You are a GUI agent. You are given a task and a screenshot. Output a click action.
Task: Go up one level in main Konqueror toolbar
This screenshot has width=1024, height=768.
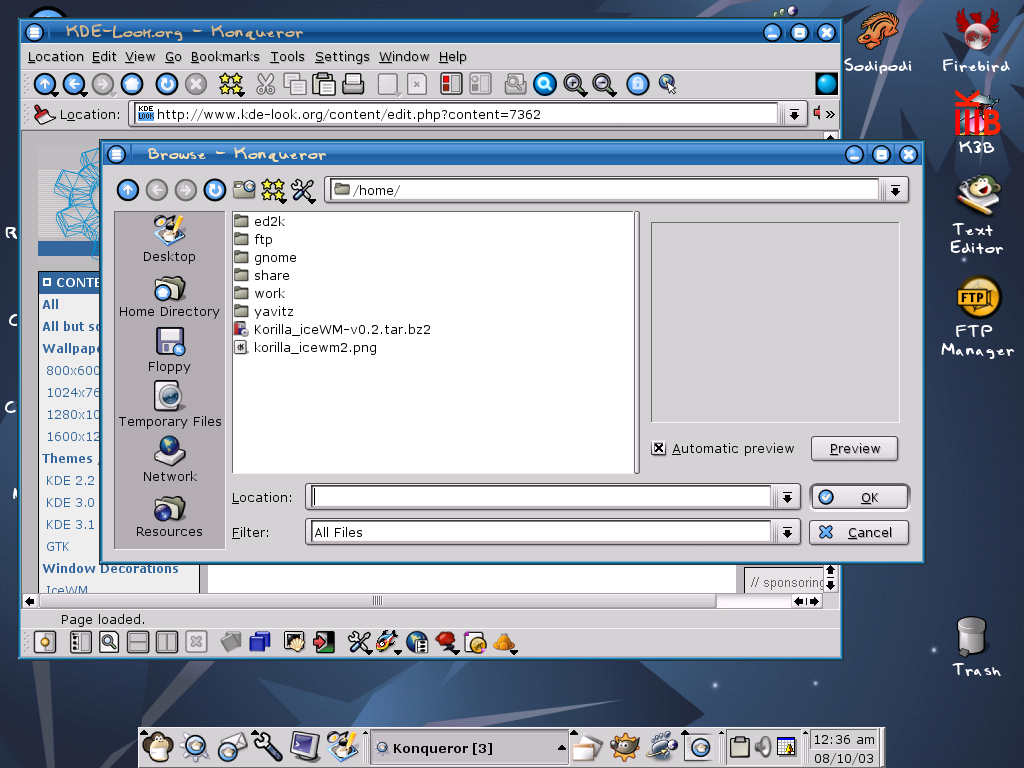tap(45, 84)
